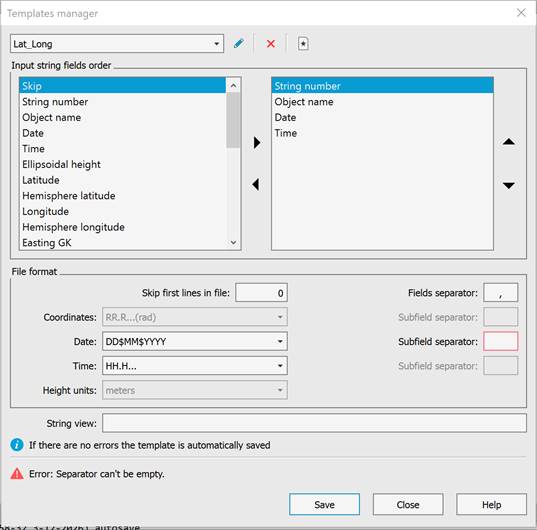The image size is (537, 530).
Task: Select Time in the available fields list
Action: click(x=123, y=149)
